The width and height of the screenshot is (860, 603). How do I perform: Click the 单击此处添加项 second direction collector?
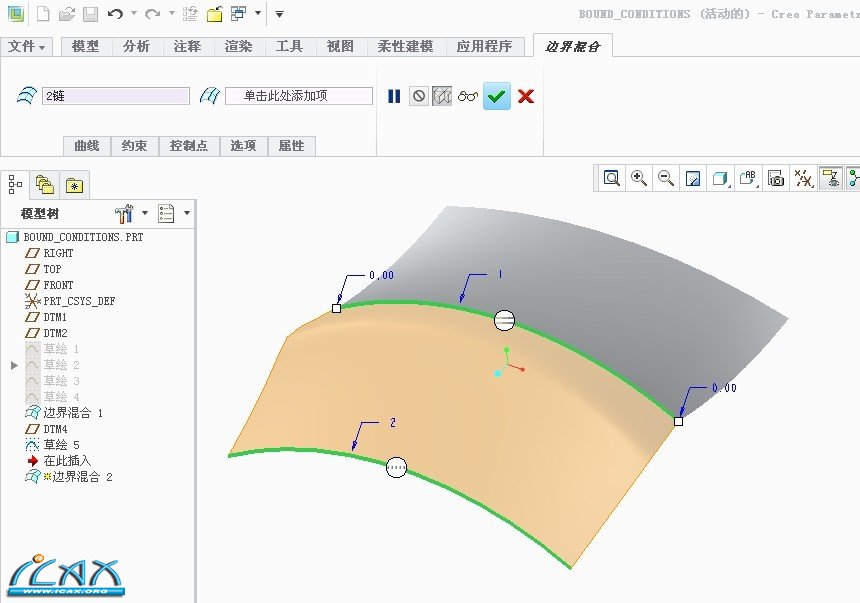(298, 96)
